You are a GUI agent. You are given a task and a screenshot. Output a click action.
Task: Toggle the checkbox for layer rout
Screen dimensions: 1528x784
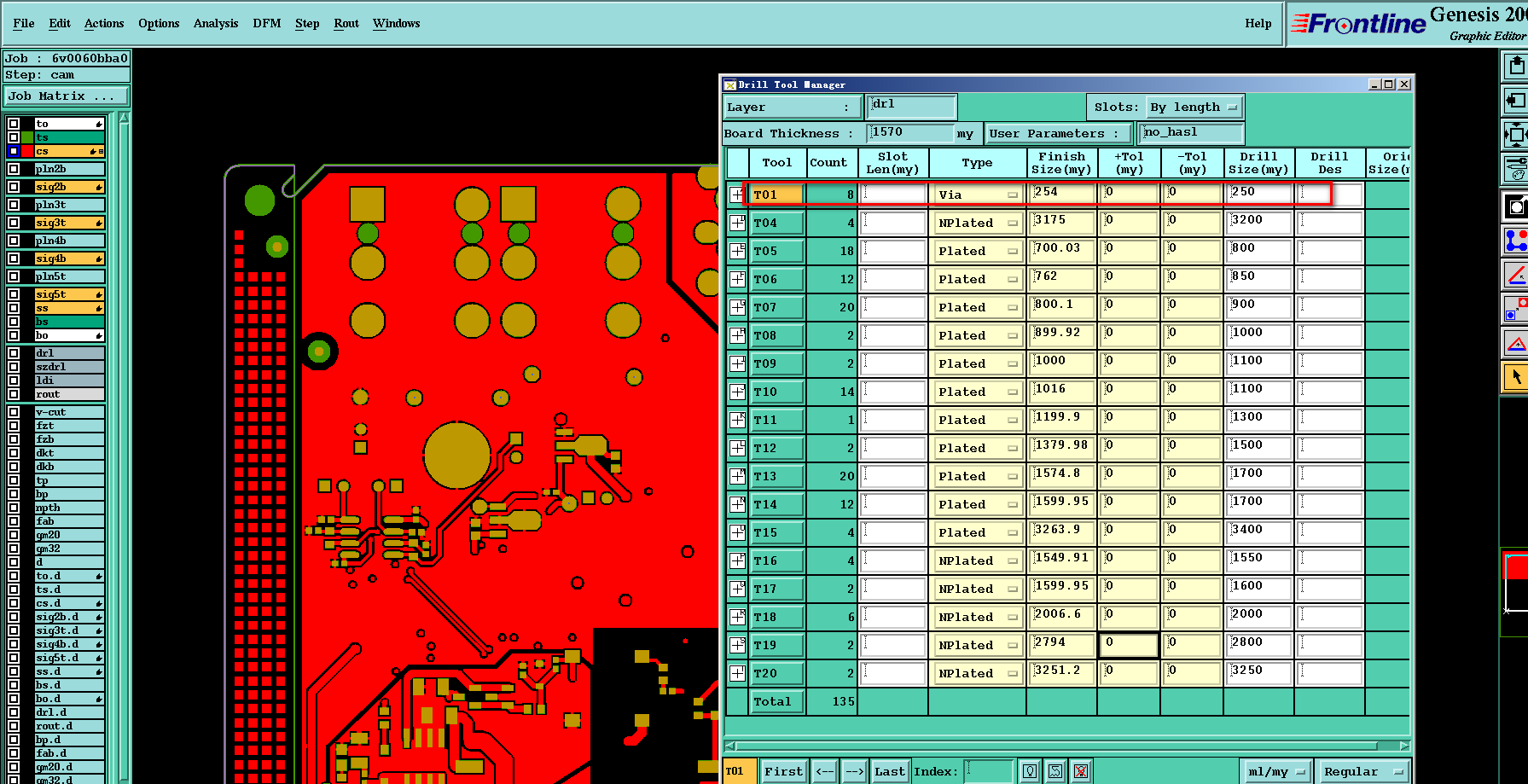pos(14,394)
